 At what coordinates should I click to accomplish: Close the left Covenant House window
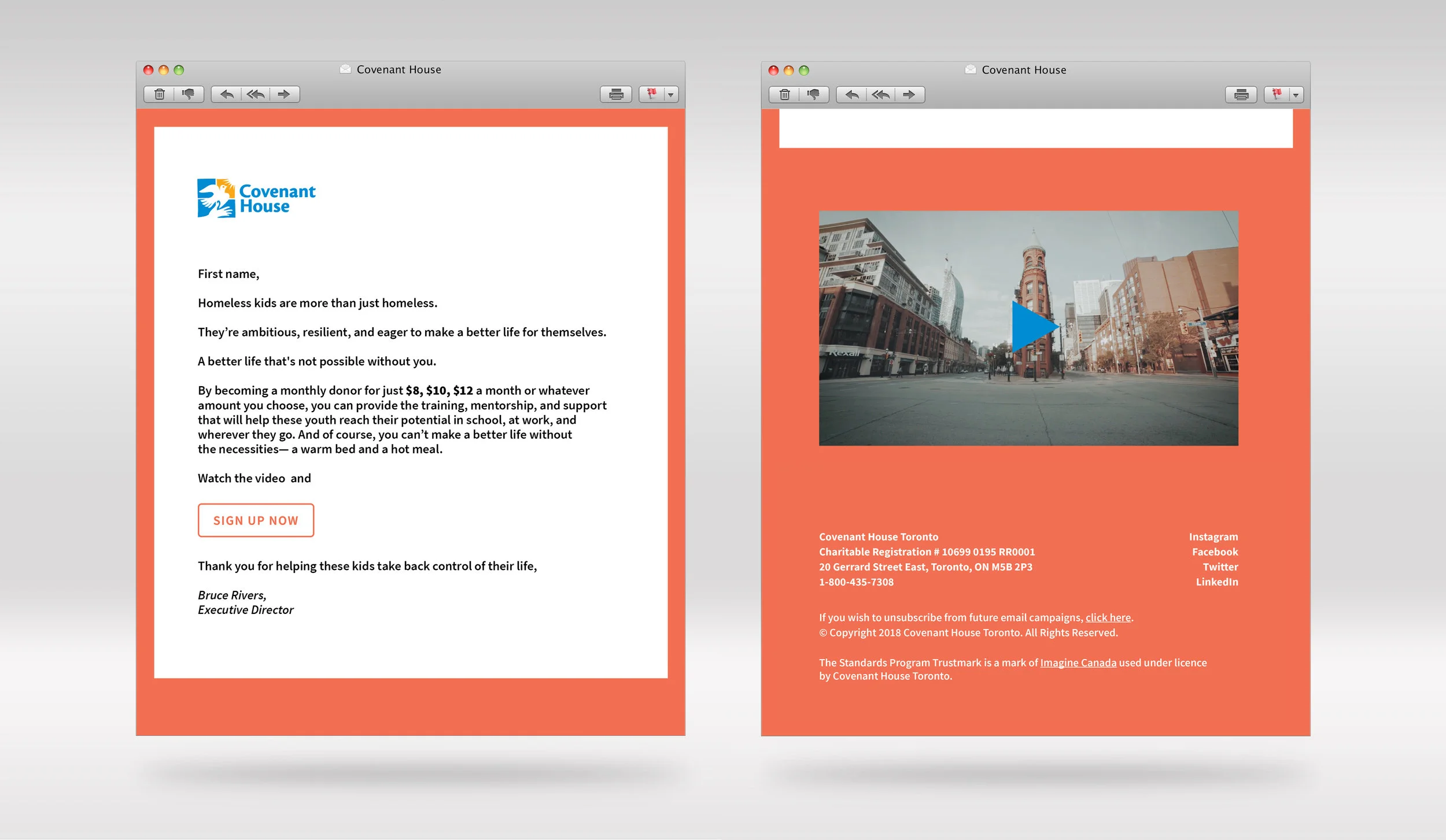149,70
